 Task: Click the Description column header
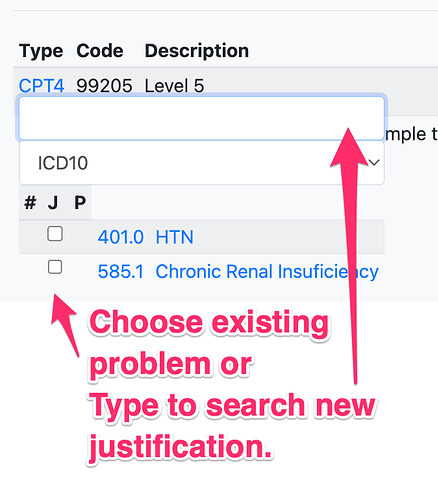197,51
